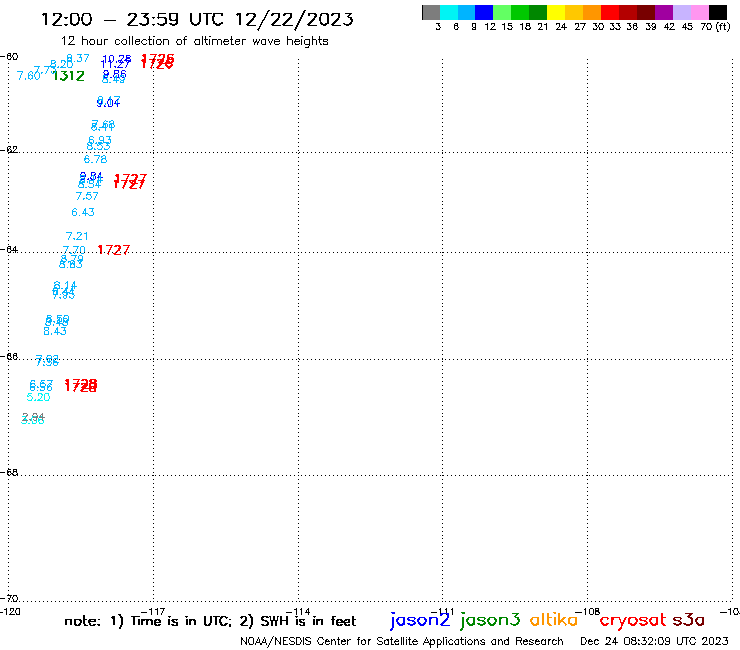
Task: Click the light green color bar swatch
Action: point(502,12)
